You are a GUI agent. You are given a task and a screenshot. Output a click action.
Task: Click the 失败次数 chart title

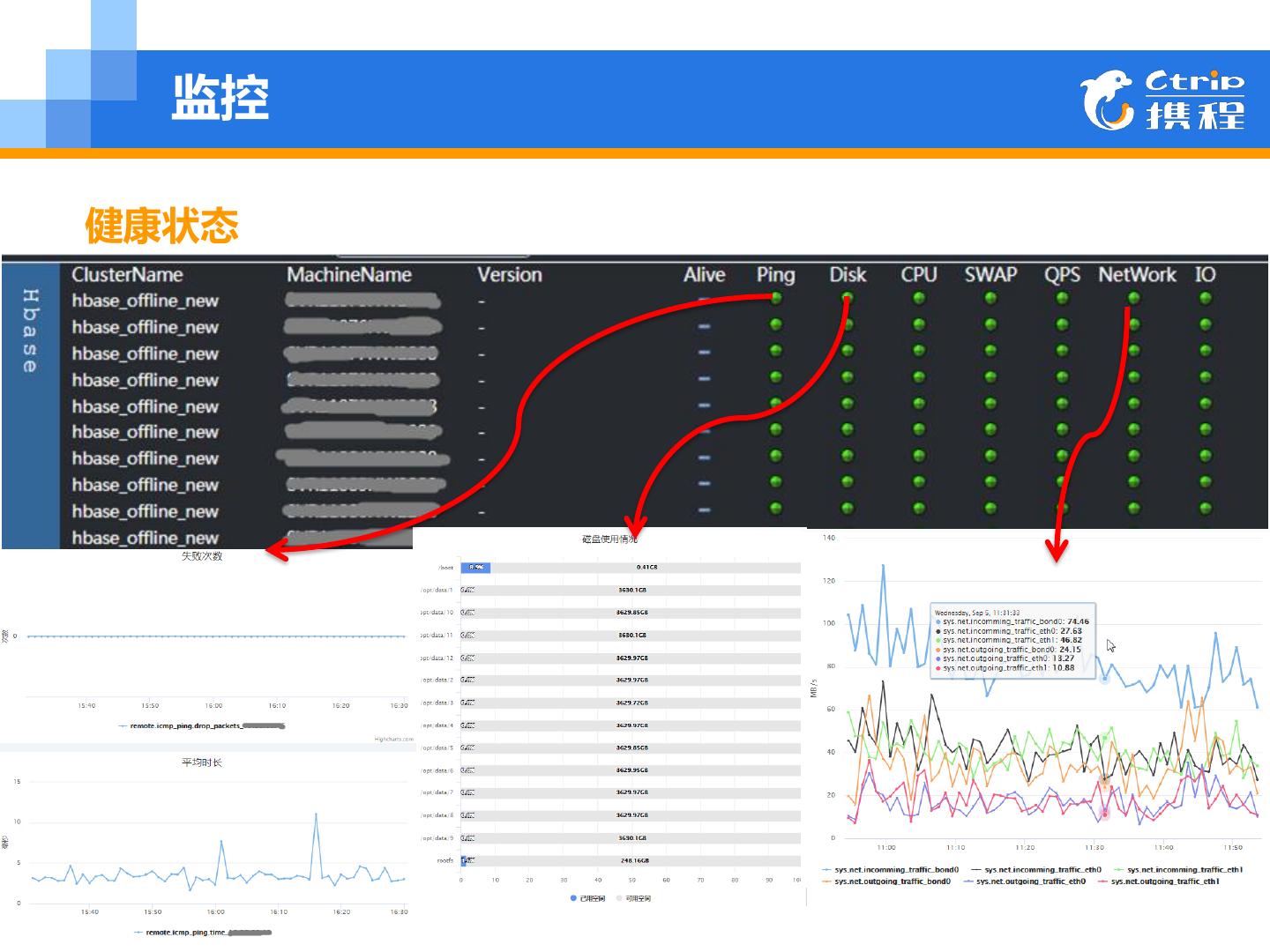pos(202,556)
